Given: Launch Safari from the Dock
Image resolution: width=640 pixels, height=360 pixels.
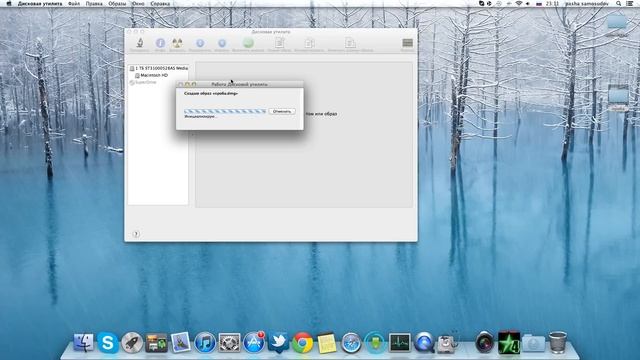Looking at the screenshot, I should point(351,342).
